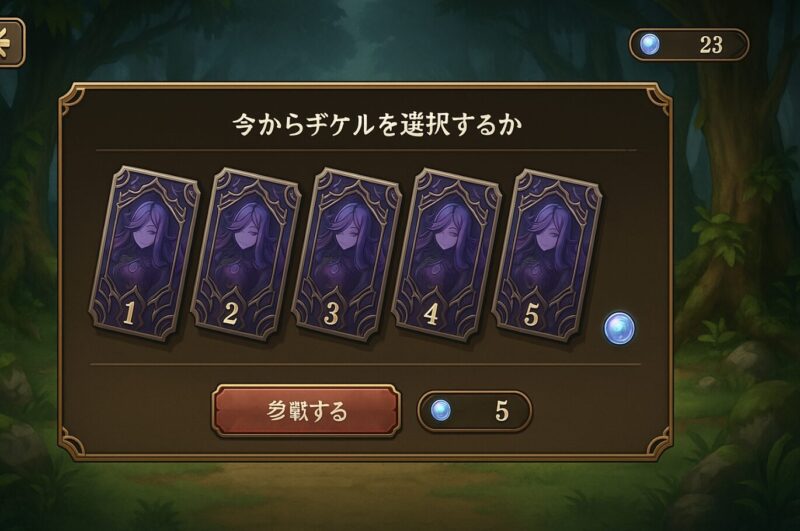
Task: Click the blue orb beside card 5
Action: [619, 328]
